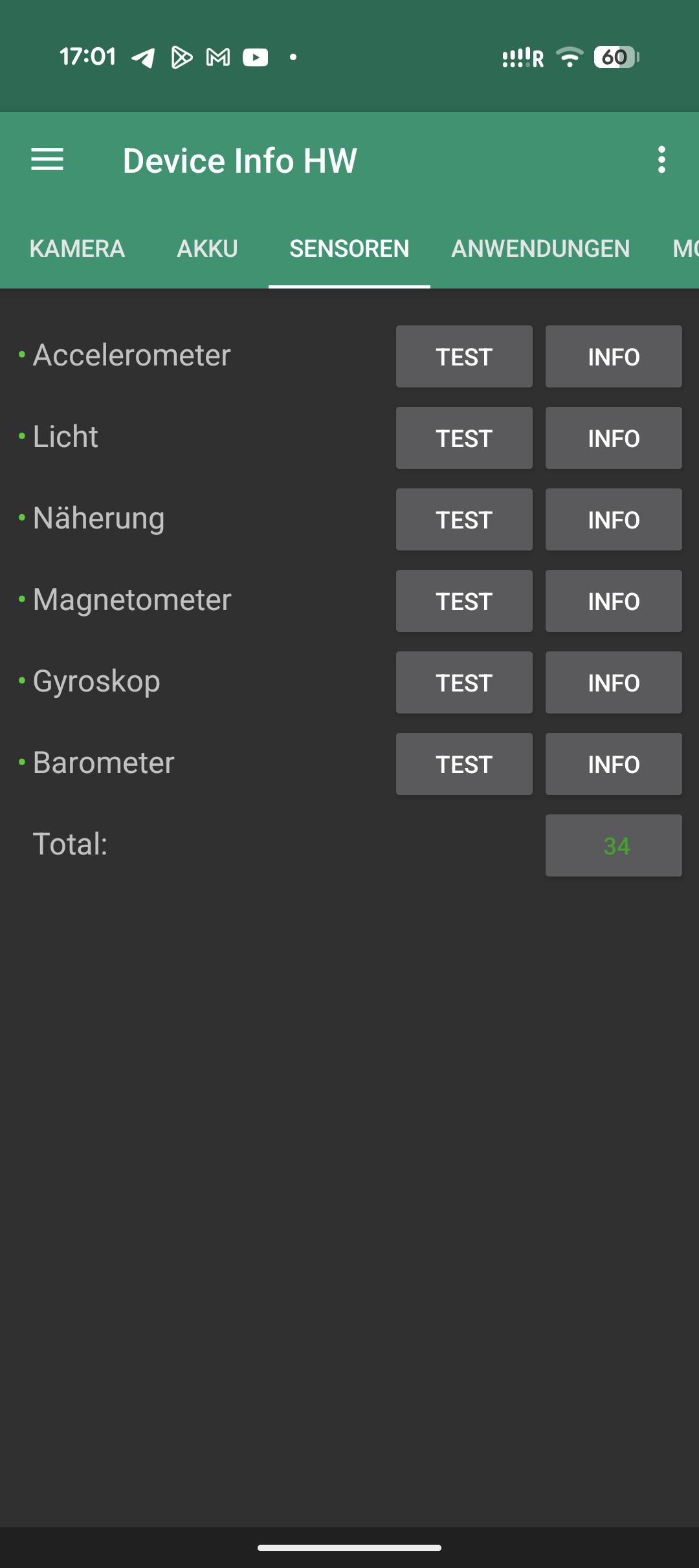
Task: Tap the battery level indicator
Action: 616,58
